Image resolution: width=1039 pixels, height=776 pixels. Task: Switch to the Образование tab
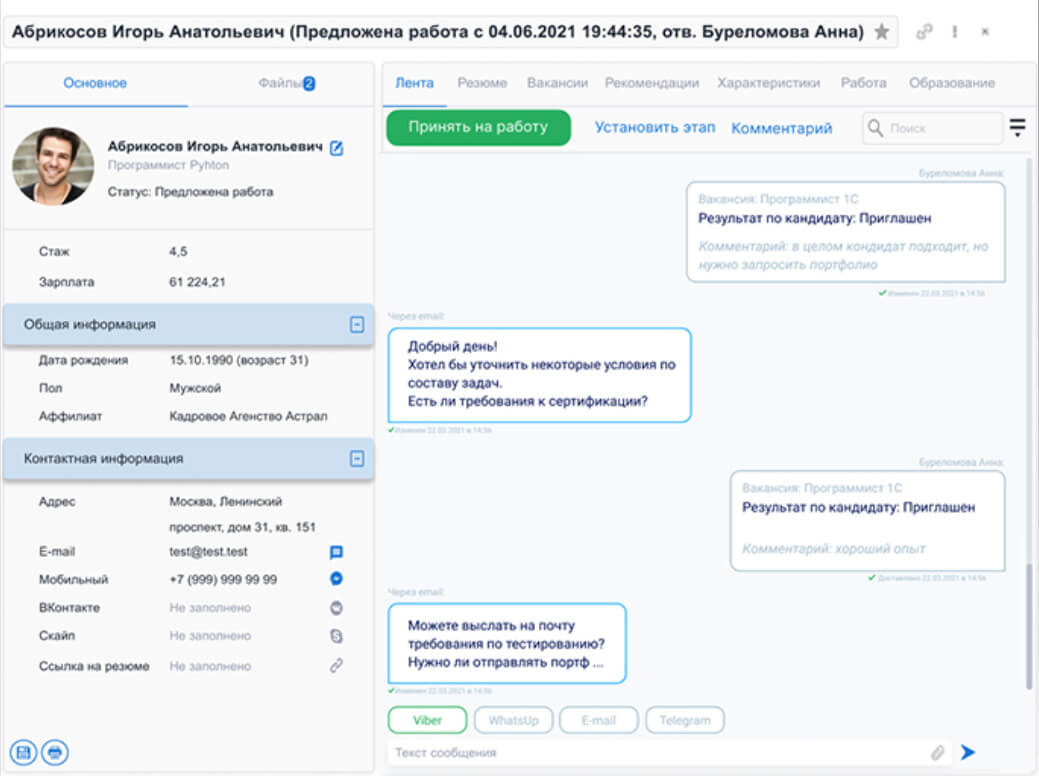(952, 83)
